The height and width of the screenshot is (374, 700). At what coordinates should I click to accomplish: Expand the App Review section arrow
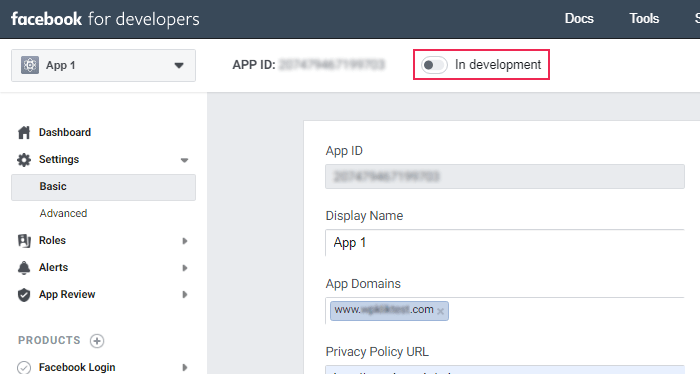click(184, 295)
